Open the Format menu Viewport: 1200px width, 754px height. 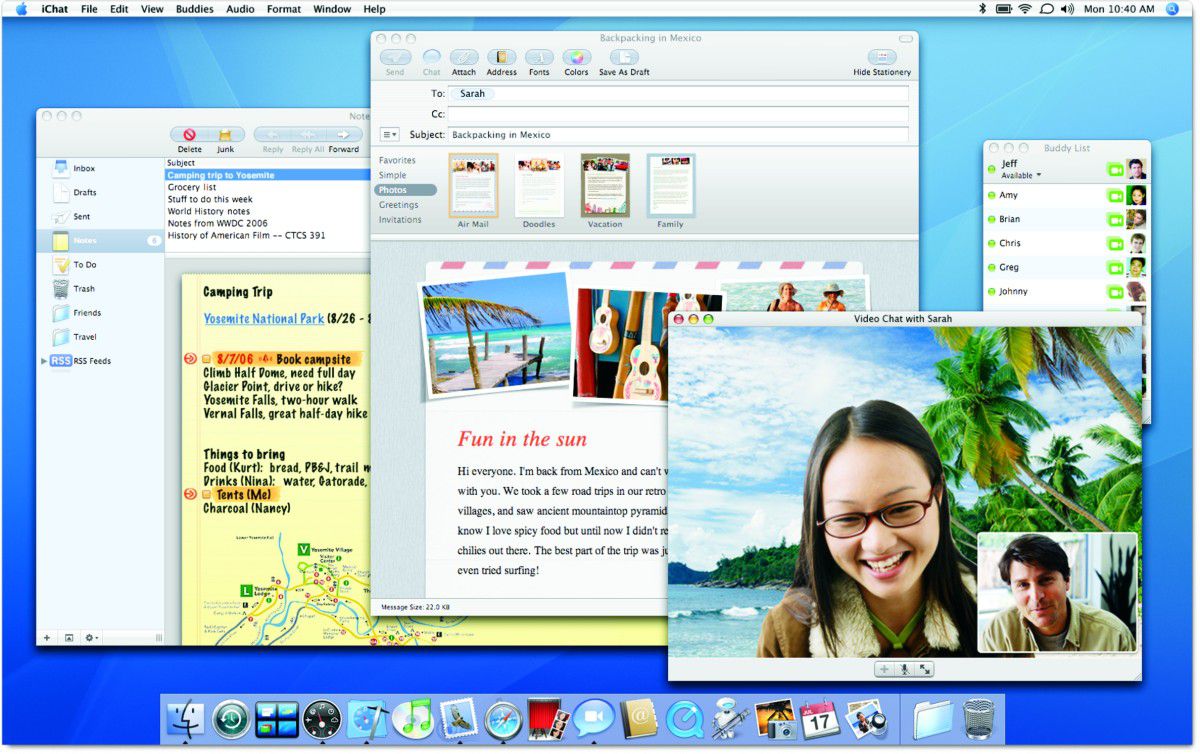pos(284,9)
